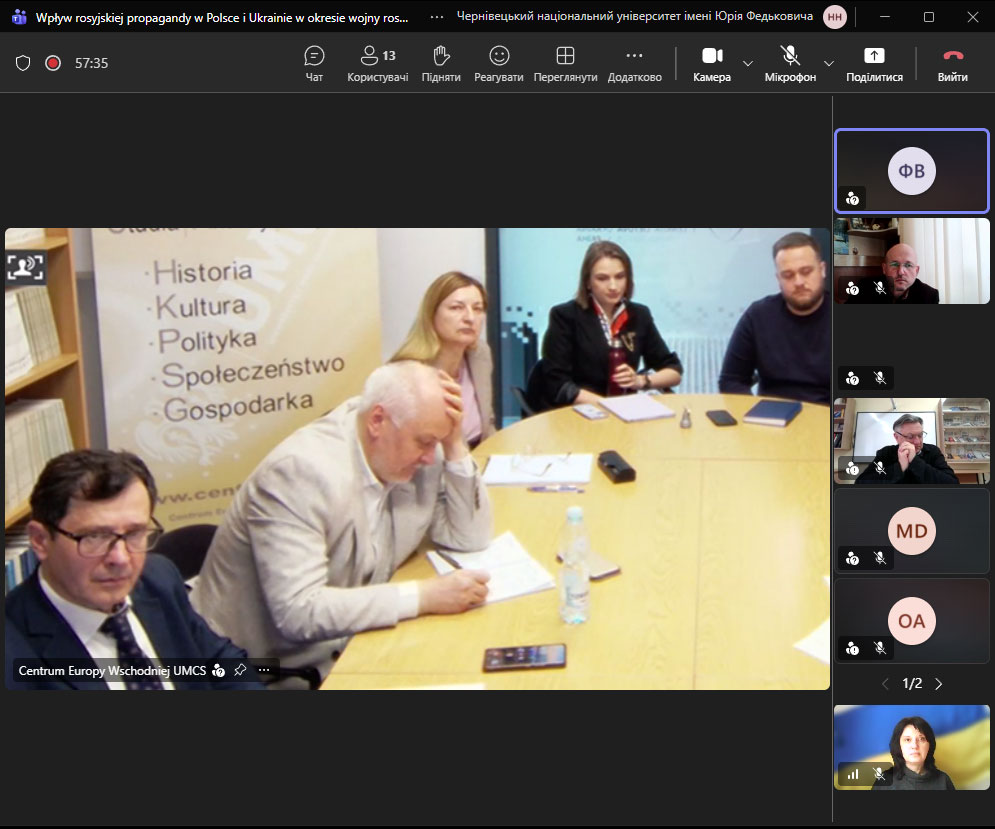This screenshot has height=829, width=995.
Task: Change layout via Переглянути
Action: [565, 64]
